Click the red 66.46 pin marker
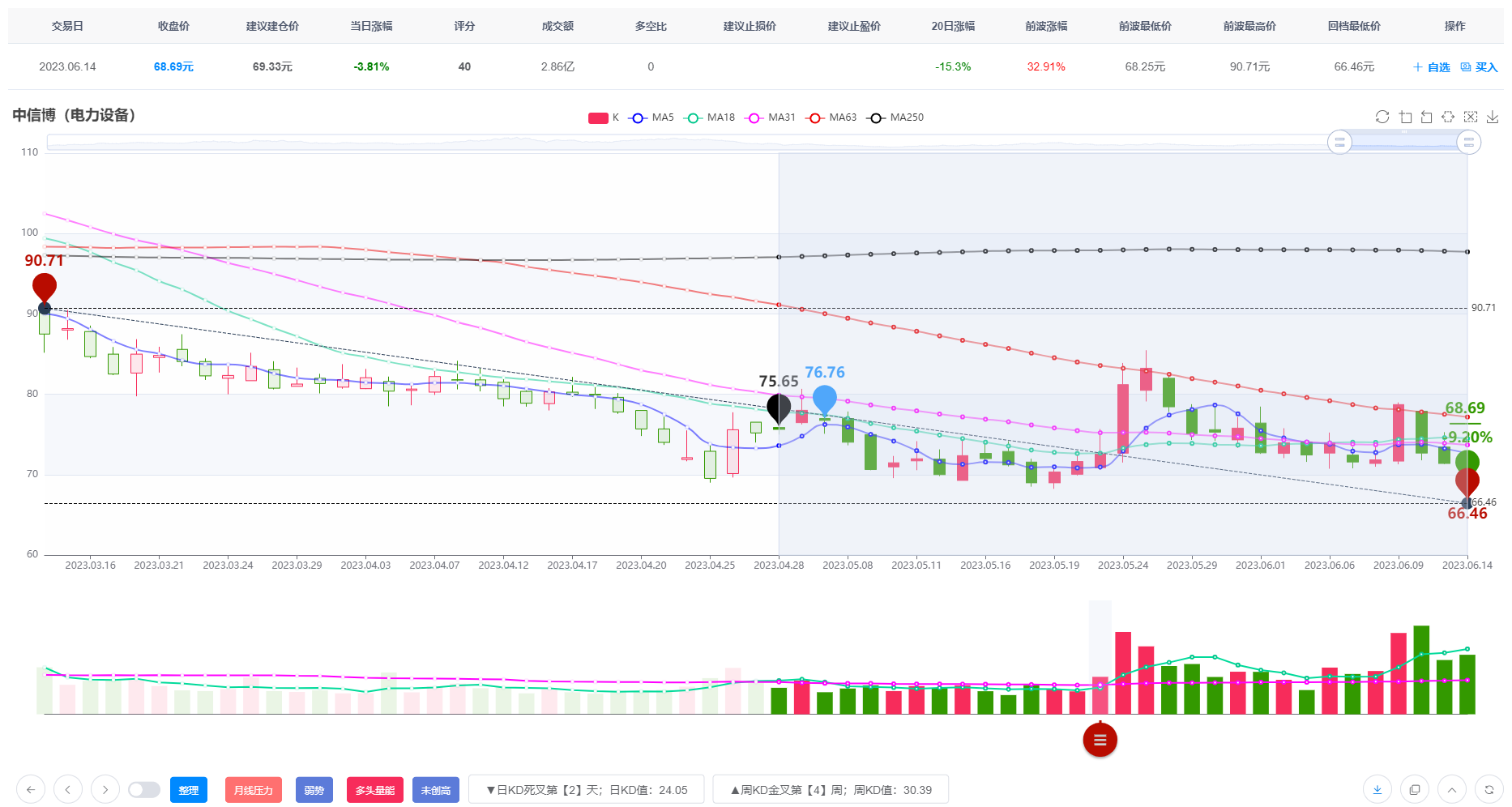 pyautogui.click(x=1467, y=483)
